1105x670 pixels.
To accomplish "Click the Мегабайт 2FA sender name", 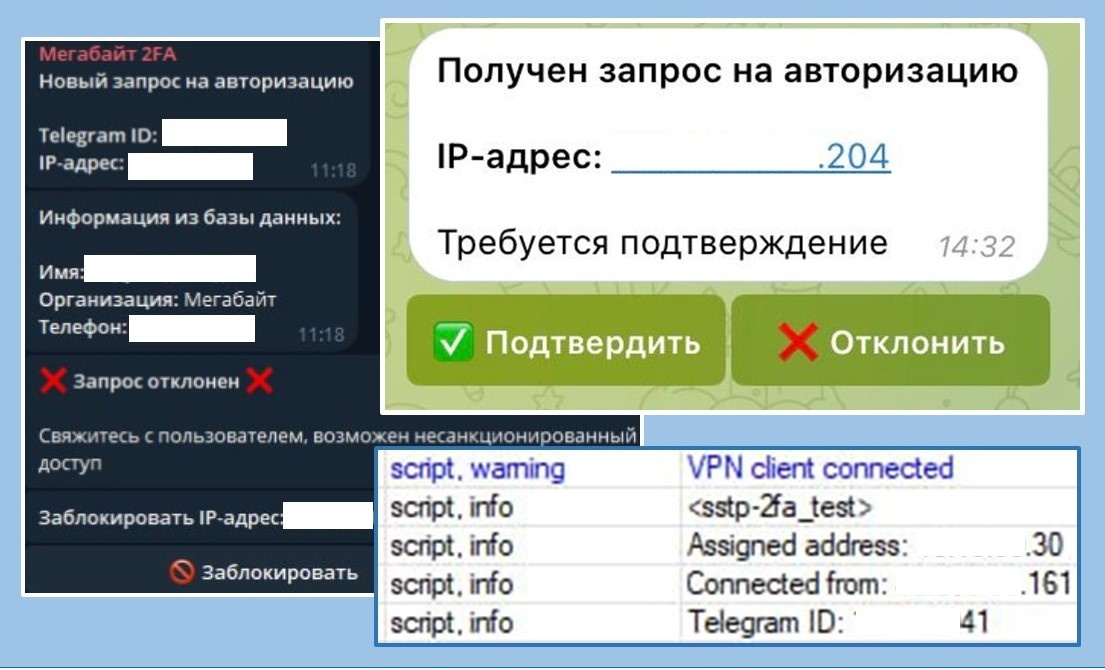I will (x=107, y=54).
